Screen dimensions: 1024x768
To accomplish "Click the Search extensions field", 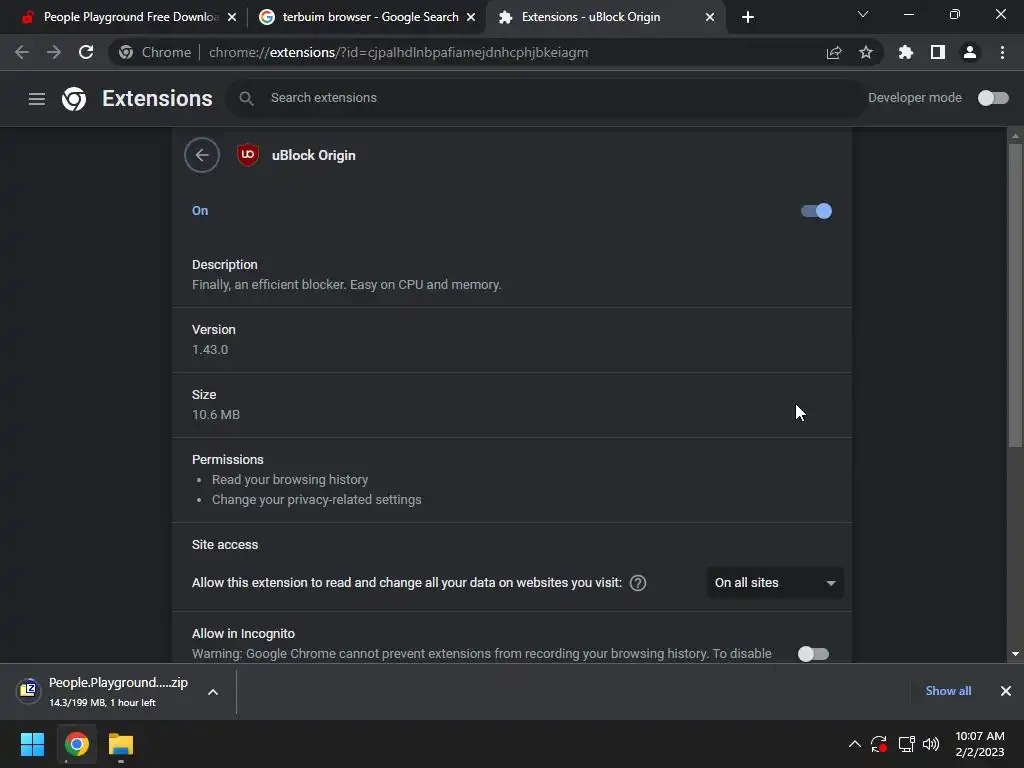I will [x=546, y=98].
